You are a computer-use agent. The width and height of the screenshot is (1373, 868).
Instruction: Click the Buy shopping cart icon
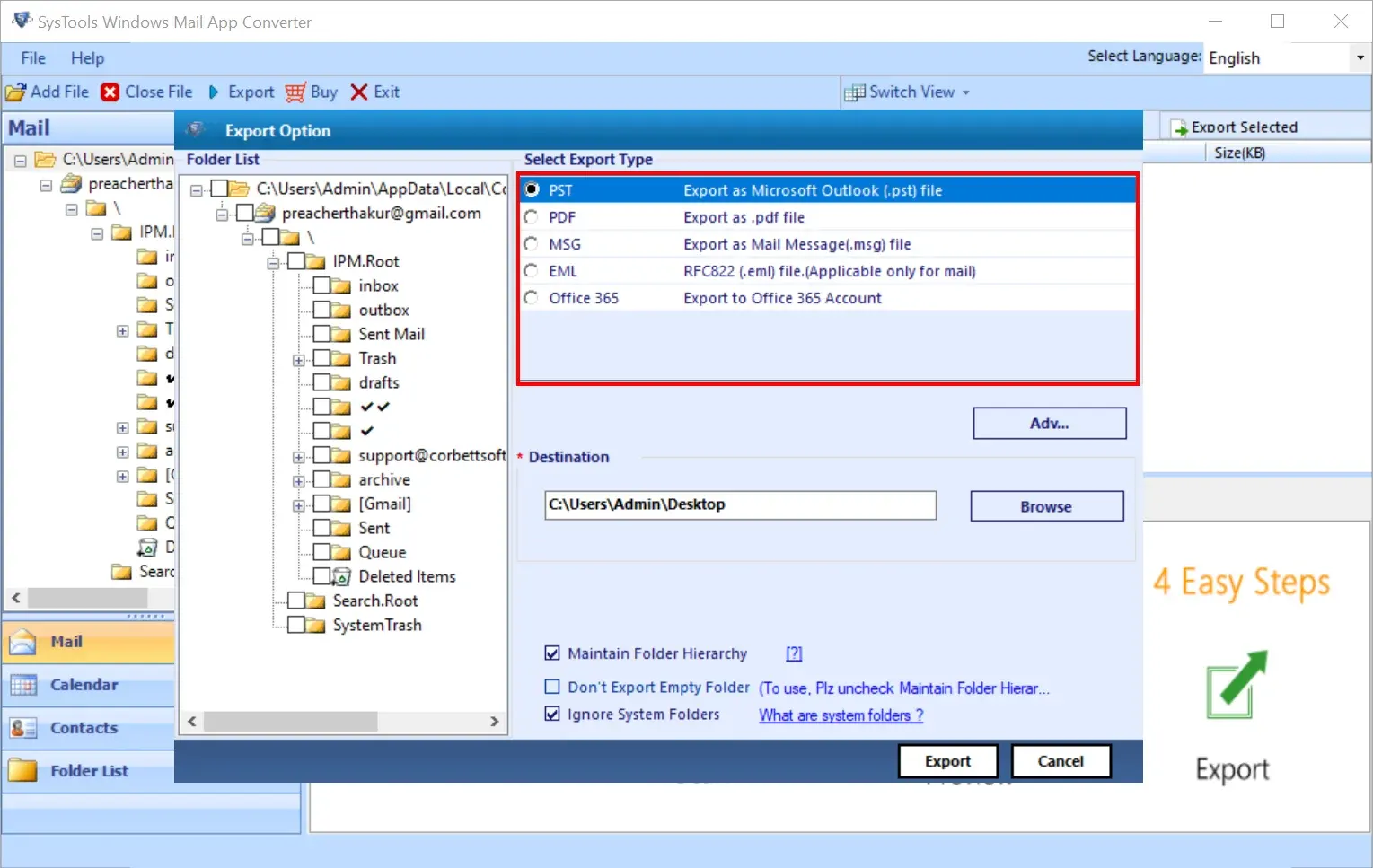tap(295, 92)
